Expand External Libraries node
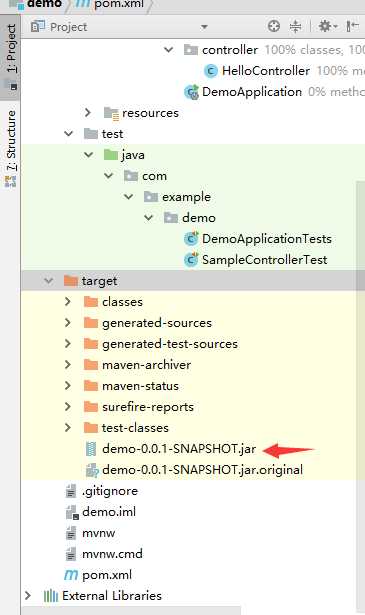The height and width of the screenshot is (615, 365). point(28,596)
